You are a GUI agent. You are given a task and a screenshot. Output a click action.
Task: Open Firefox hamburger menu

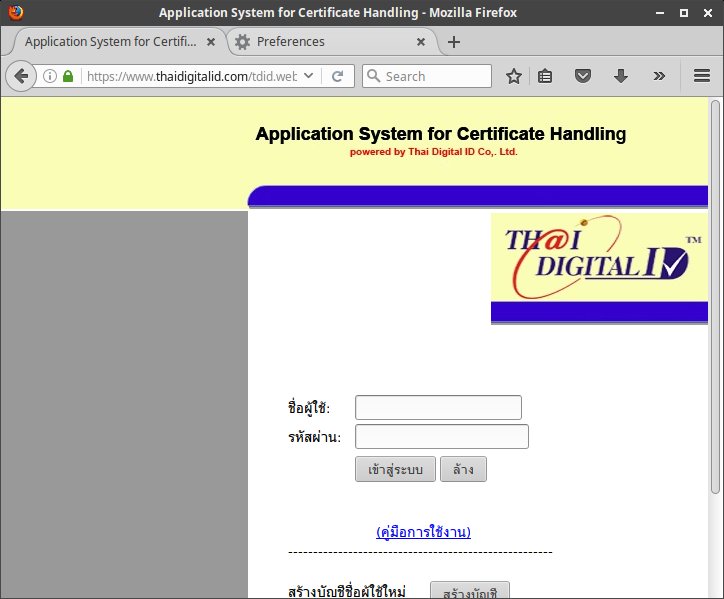click(702, 76)
